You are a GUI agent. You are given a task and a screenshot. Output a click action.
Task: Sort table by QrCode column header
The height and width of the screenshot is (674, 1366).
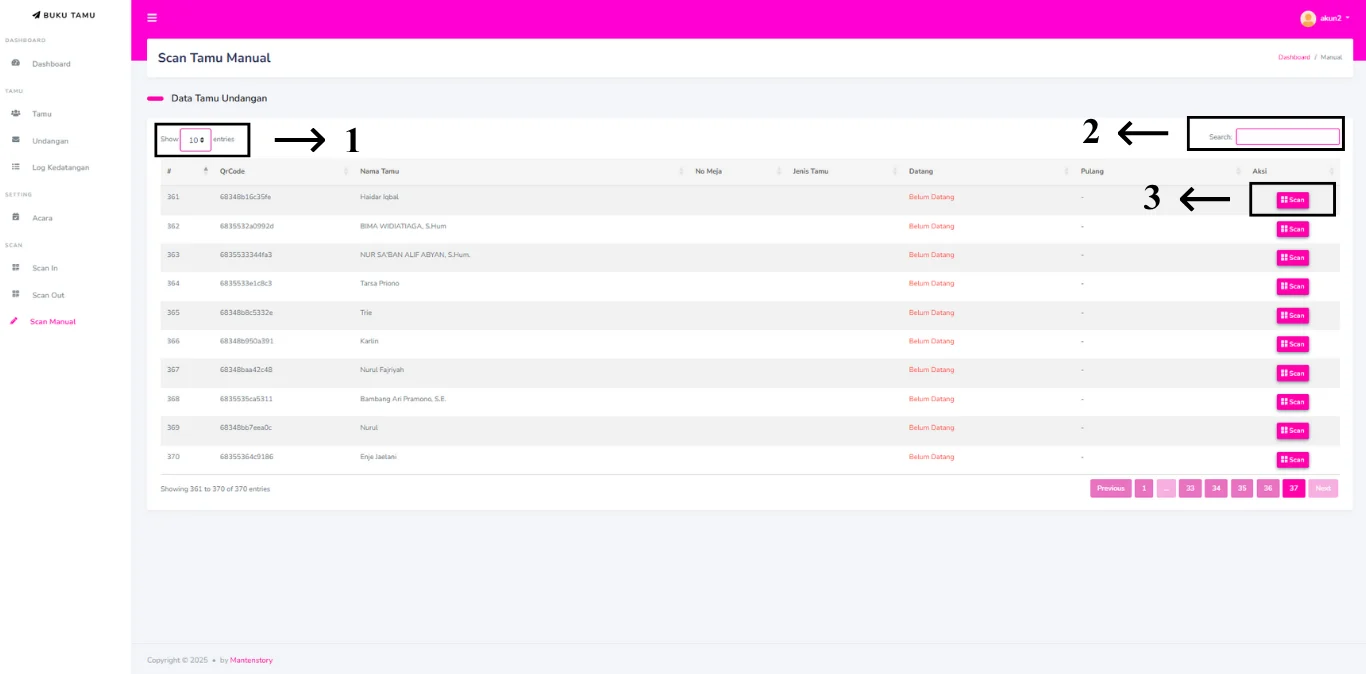click(232, 171)
